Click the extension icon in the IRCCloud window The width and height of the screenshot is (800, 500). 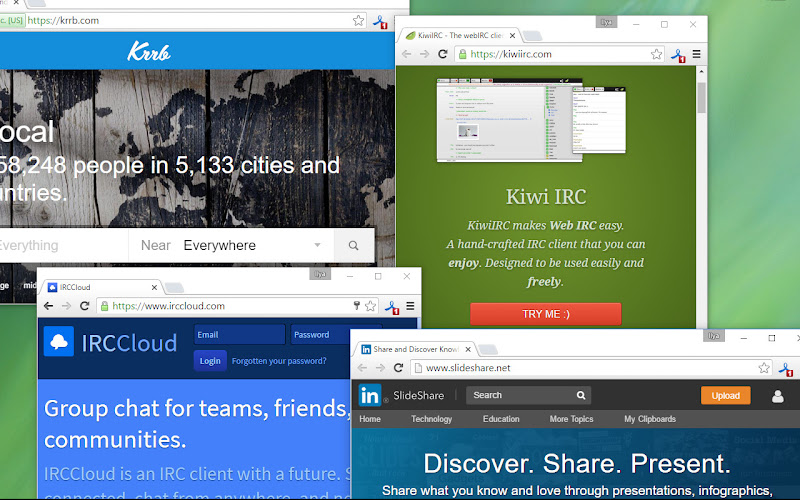pyautogui.click(x=392, y=307)
